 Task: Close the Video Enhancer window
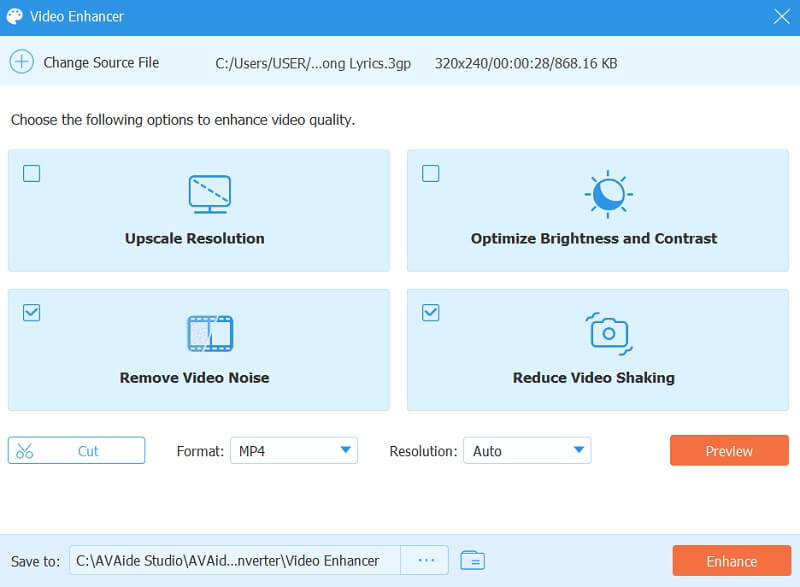pos(781,16)
